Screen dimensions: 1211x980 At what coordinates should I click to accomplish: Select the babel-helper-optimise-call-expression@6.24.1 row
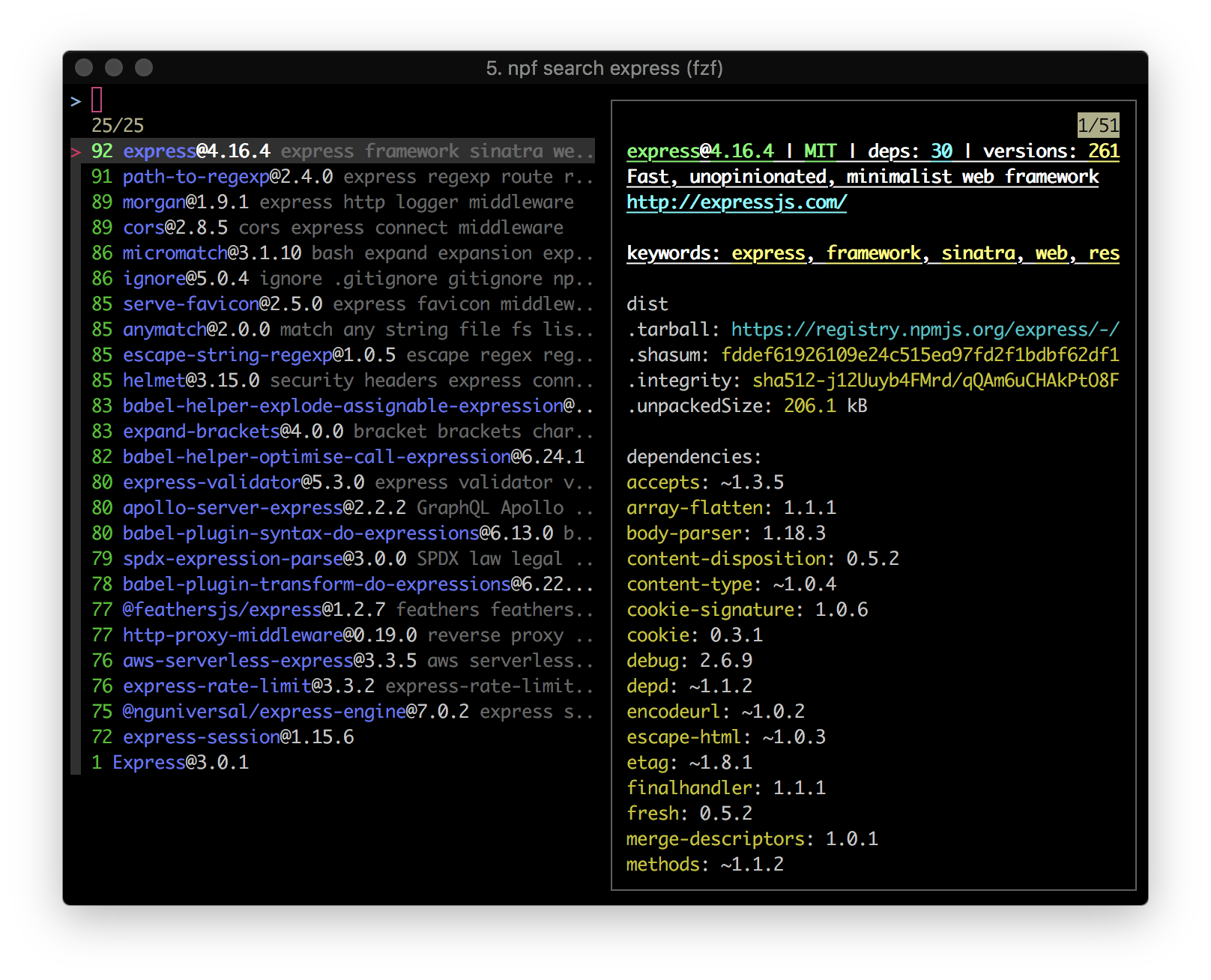pos(333,456)
